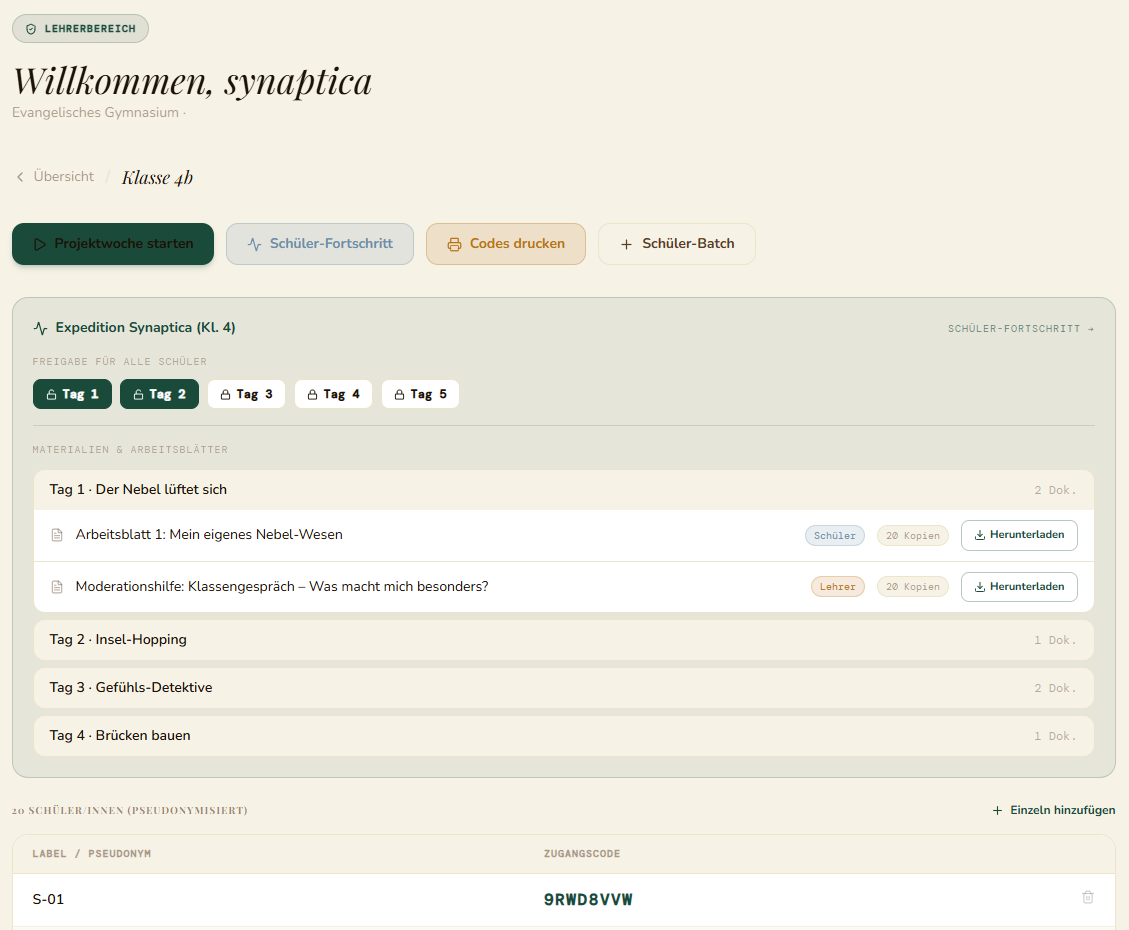Image resolution: width=1129 pixels, height=930 pixels.
Task: Click 20 Schüler/innen (pseudonymisiert) label
Action: [130, 811]
